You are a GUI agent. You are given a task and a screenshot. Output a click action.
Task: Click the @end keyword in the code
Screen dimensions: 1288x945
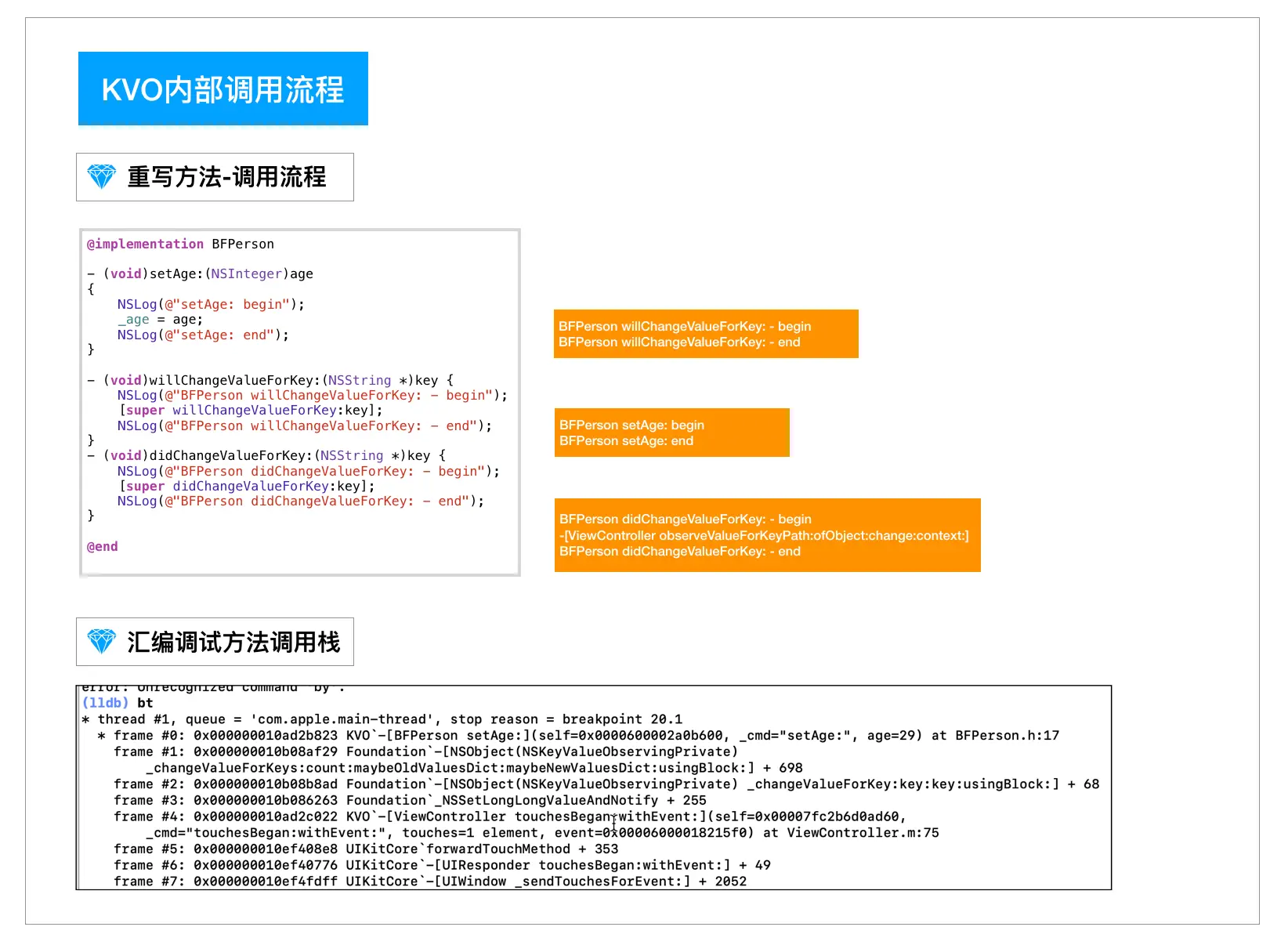click(102, 546)
